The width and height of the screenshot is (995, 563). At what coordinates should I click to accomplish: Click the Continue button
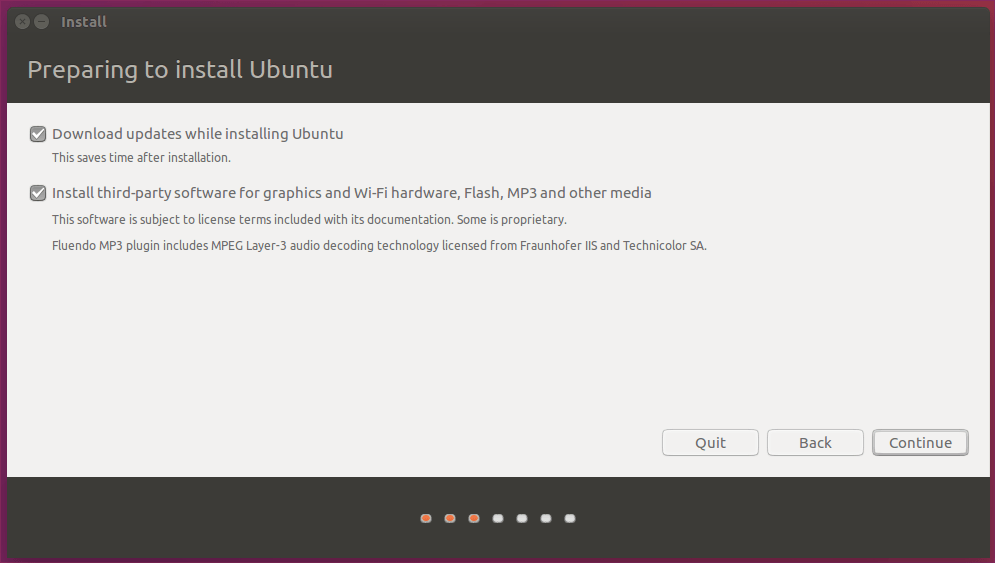920,442
